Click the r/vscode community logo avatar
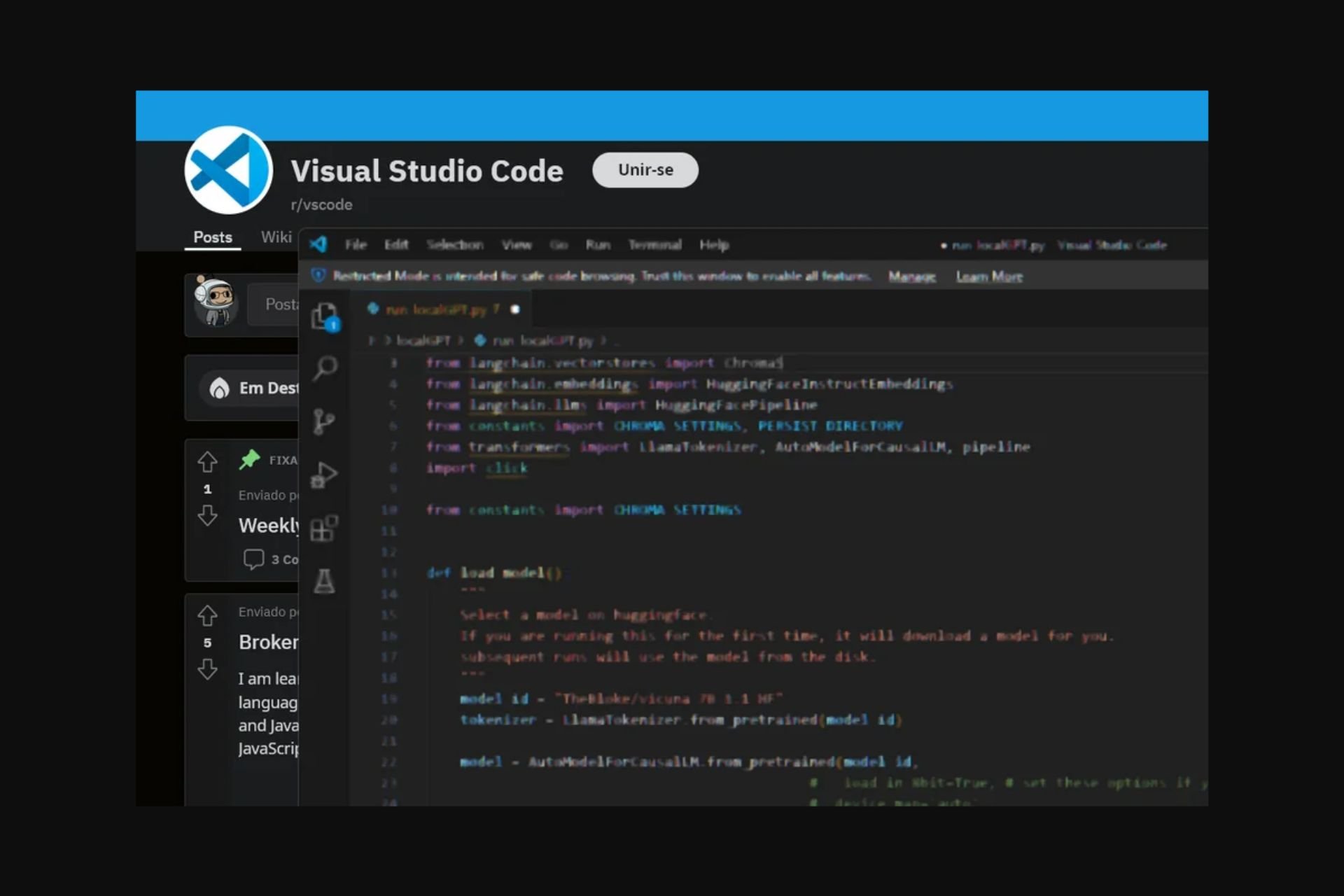This screenshot has width=1344, height=896. point(228,170)
